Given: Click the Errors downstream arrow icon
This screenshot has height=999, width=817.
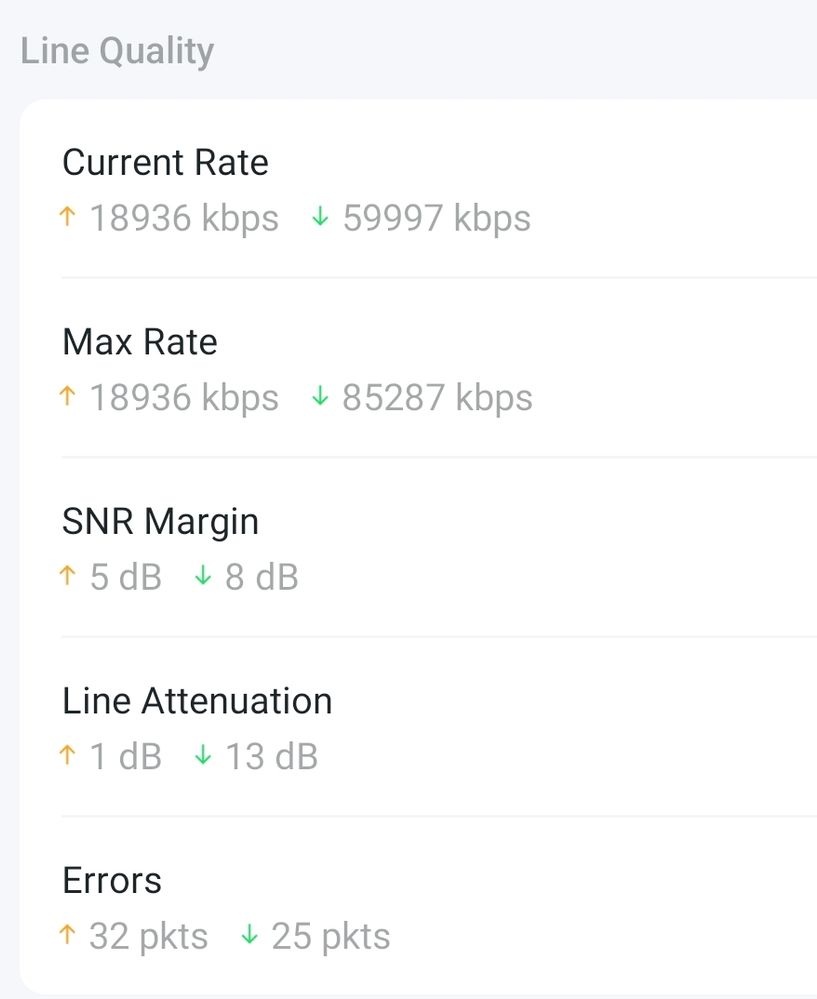Looking at the screenshot, I should point(249,936).
